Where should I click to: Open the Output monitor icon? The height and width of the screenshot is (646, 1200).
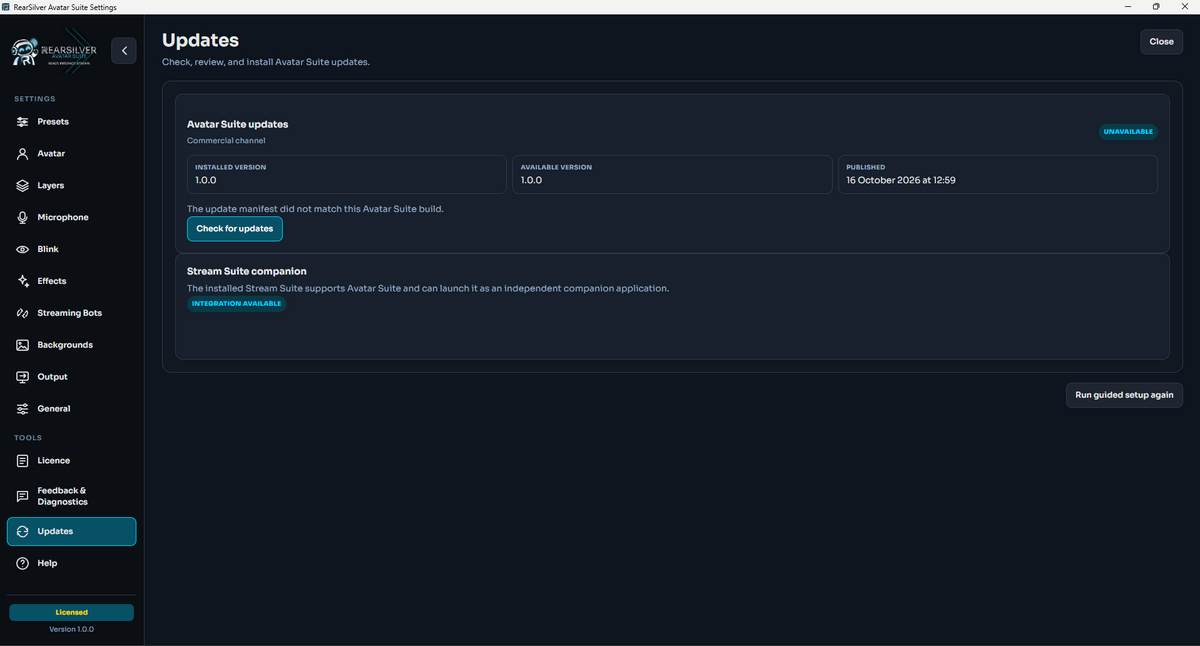(23, 377)
